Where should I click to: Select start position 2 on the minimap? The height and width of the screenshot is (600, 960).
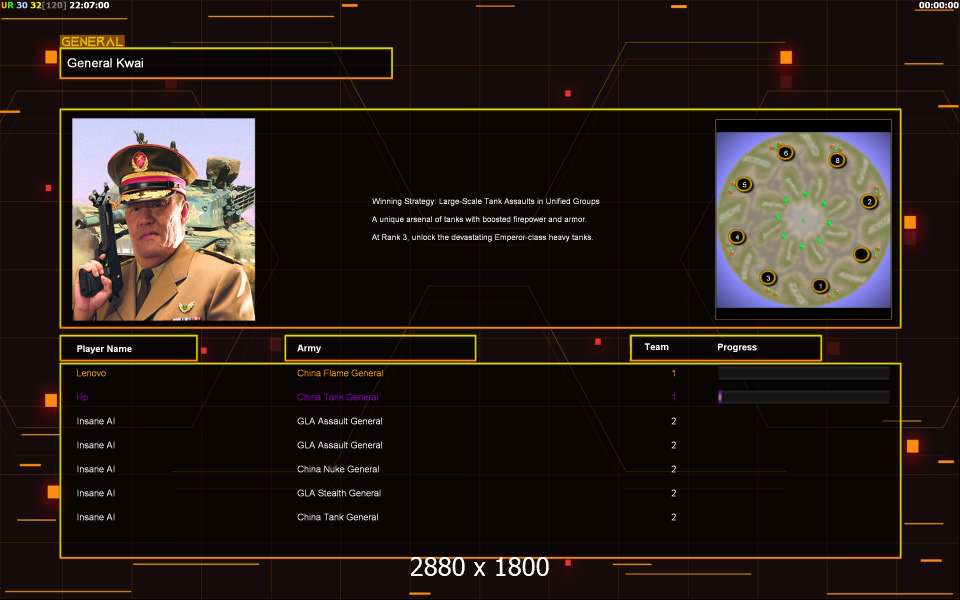point(869,201)
